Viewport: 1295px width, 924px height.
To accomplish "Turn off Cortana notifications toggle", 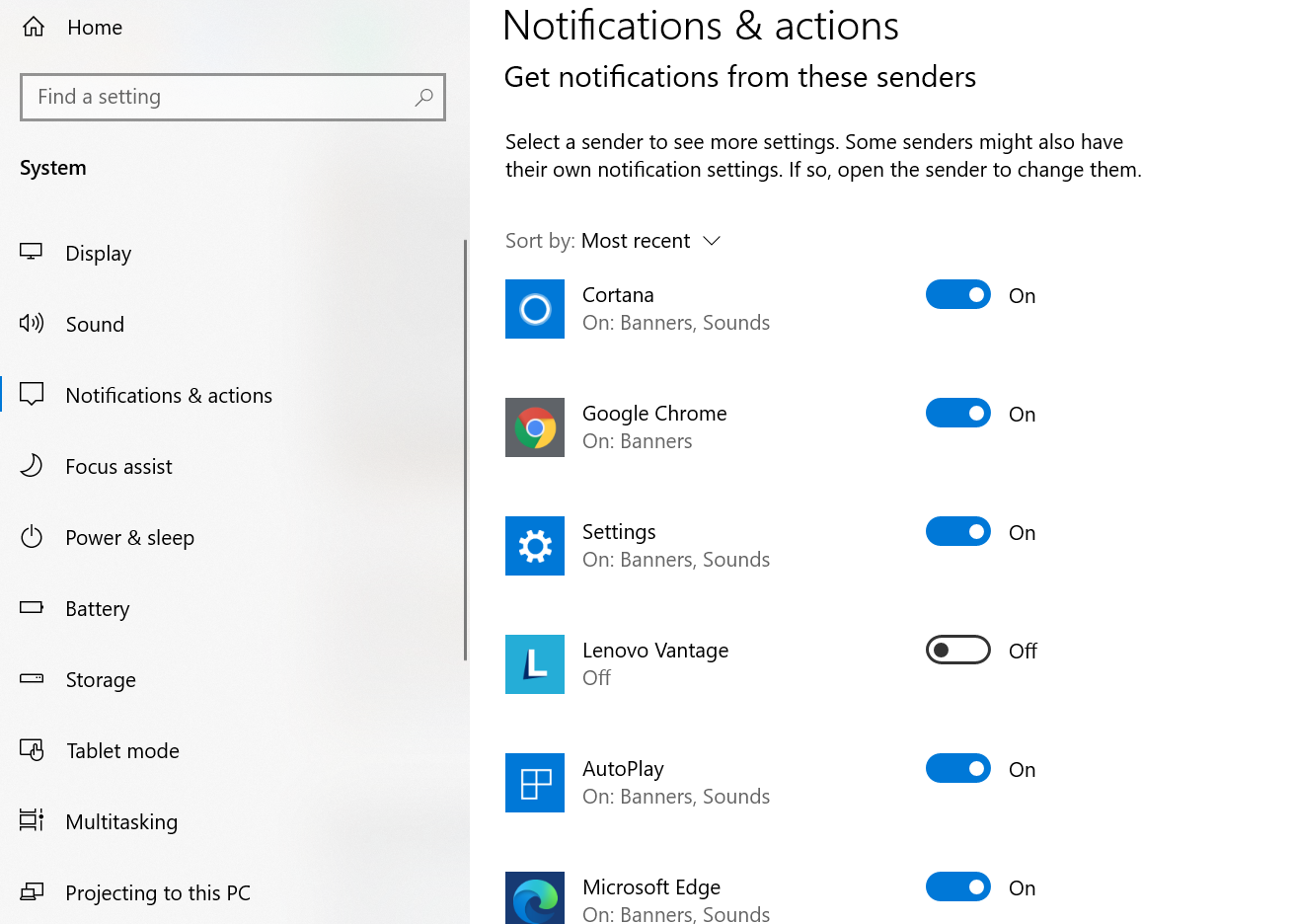I will 957,294.
